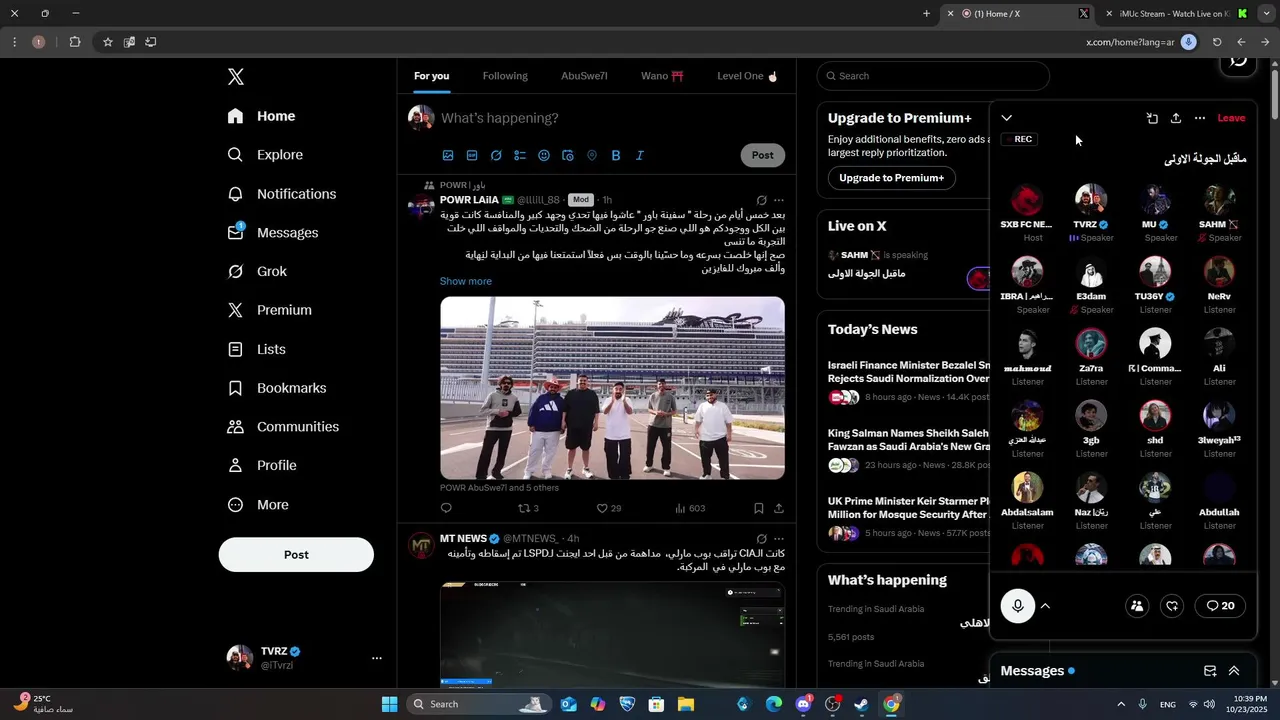This screenshot has height=720, width=1280.
Task: Open emoji picker in composer
Action: (x=544, y=155)
